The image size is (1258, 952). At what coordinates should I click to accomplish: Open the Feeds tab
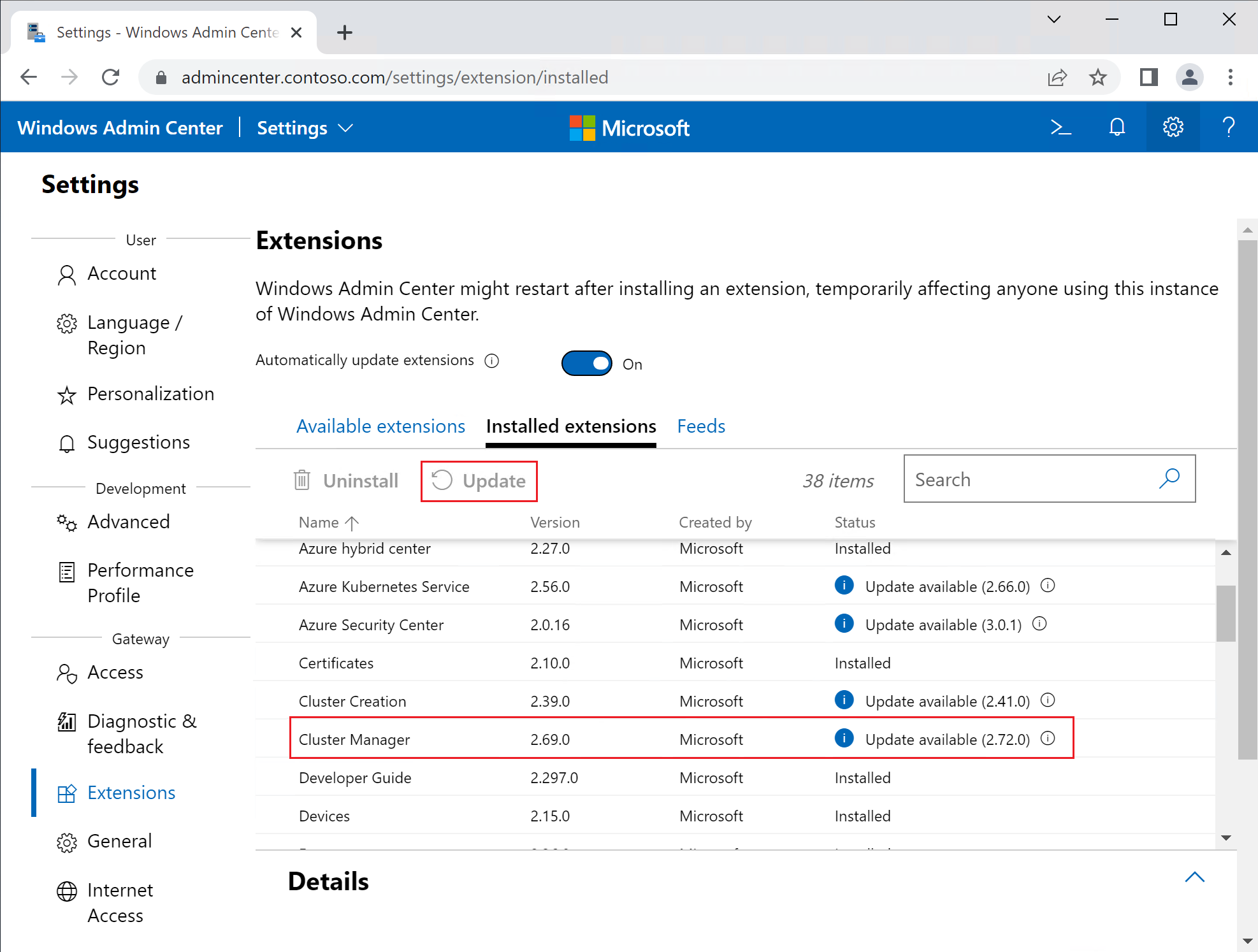click(701, 426)
